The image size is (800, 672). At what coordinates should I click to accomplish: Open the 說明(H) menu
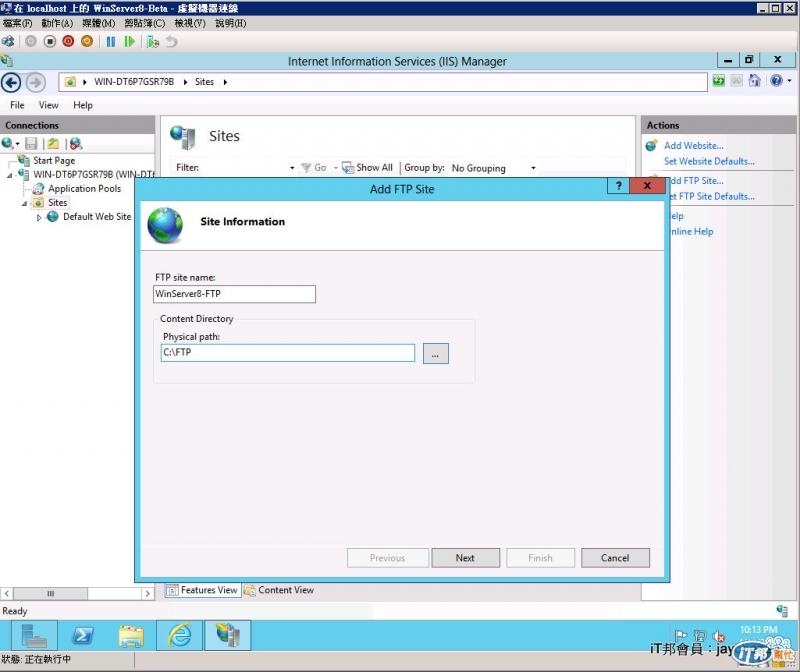point(231,23)
